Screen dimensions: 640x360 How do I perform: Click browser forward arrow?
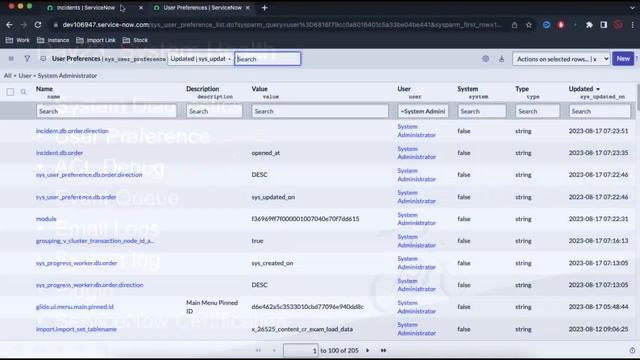[x=24, y=25]
